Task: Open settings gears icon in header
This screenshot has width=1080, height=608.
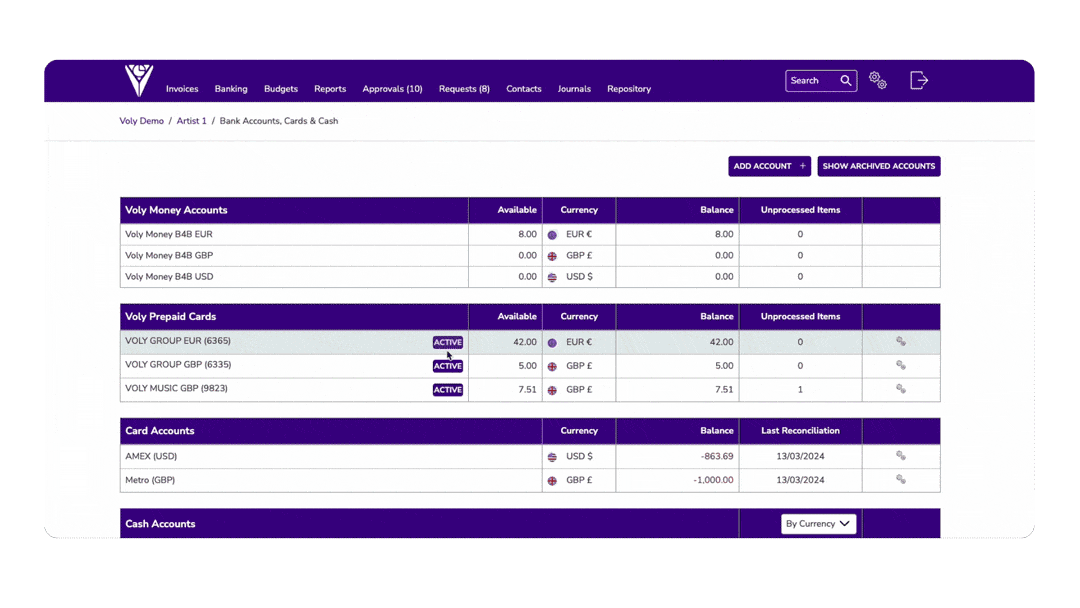Action: (878, 81)
